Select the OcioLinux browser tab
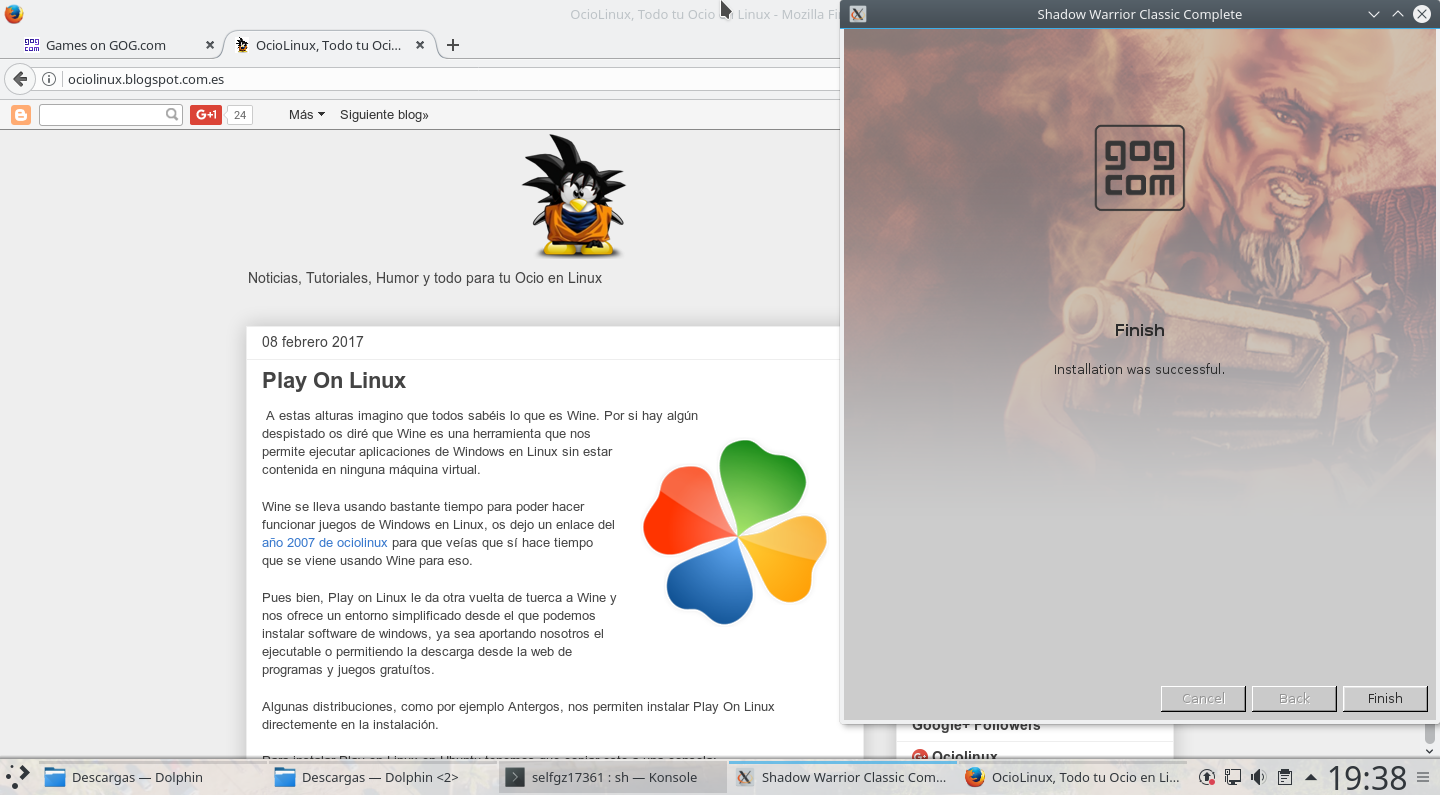Screen dimensions: 1440x795 point(330,45)
